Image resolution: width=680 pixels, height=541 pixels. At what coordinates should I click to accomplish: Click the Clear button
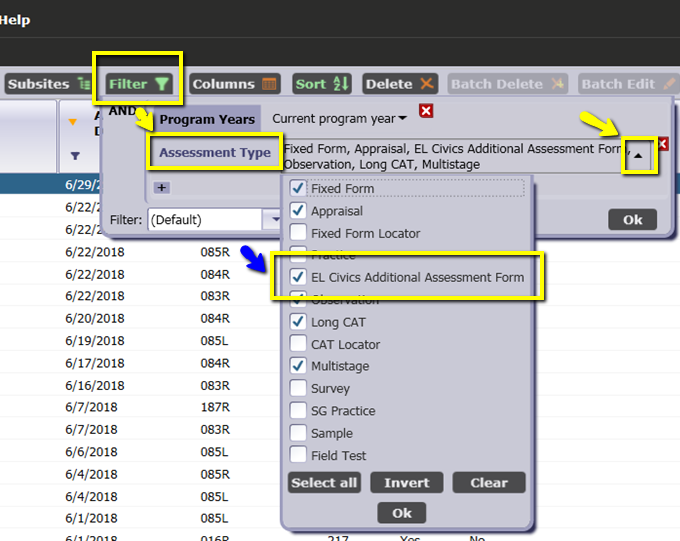tap(489, 482)
